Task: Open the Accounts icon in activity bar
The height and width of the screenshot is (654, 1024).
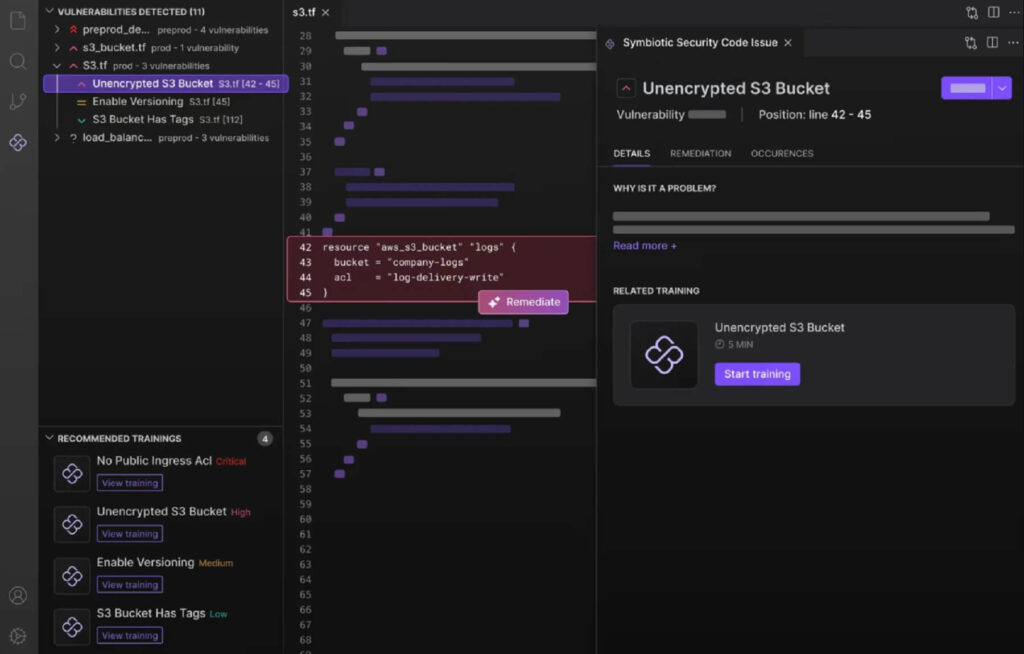Action: click(18, 595)
